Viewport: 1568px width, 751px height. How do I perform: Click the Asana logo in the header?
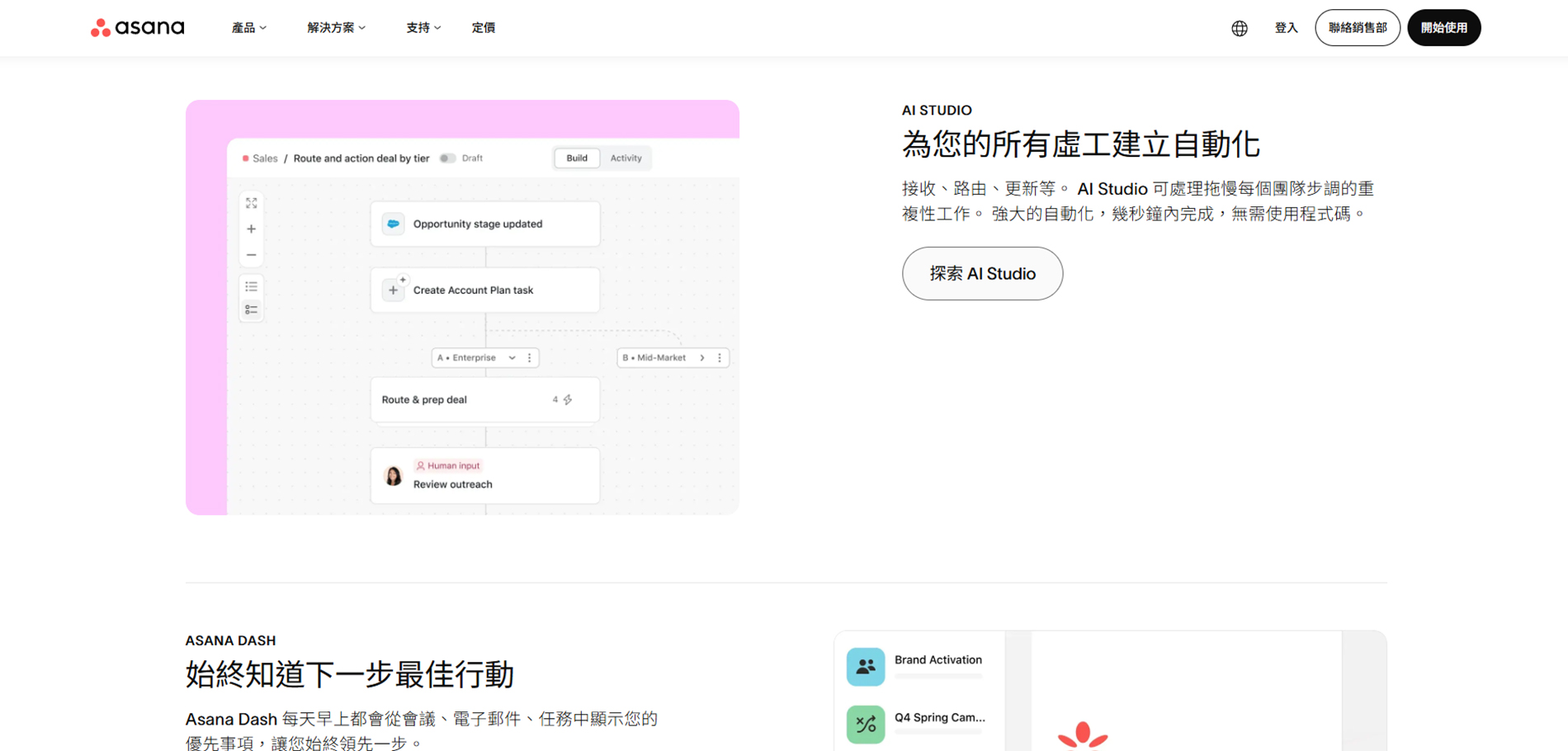click(138, 28)
